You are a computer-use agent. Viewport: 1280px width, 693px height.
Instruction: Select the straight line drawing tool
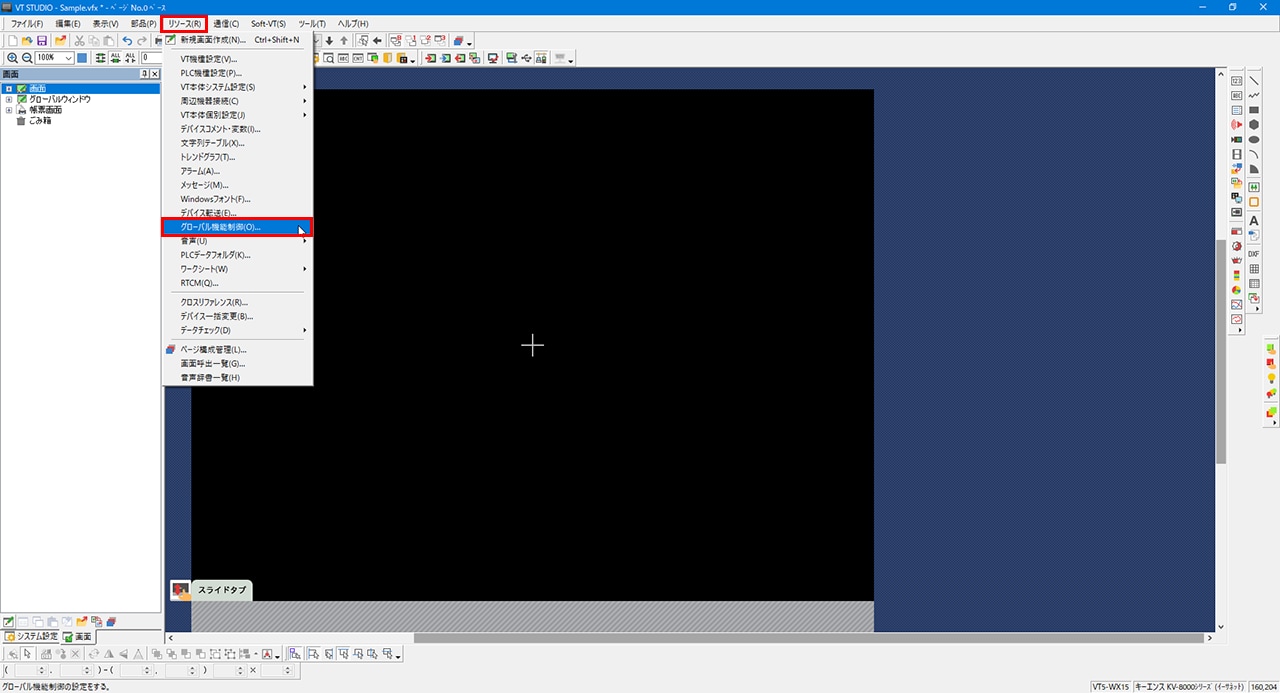click(1254, 80)
